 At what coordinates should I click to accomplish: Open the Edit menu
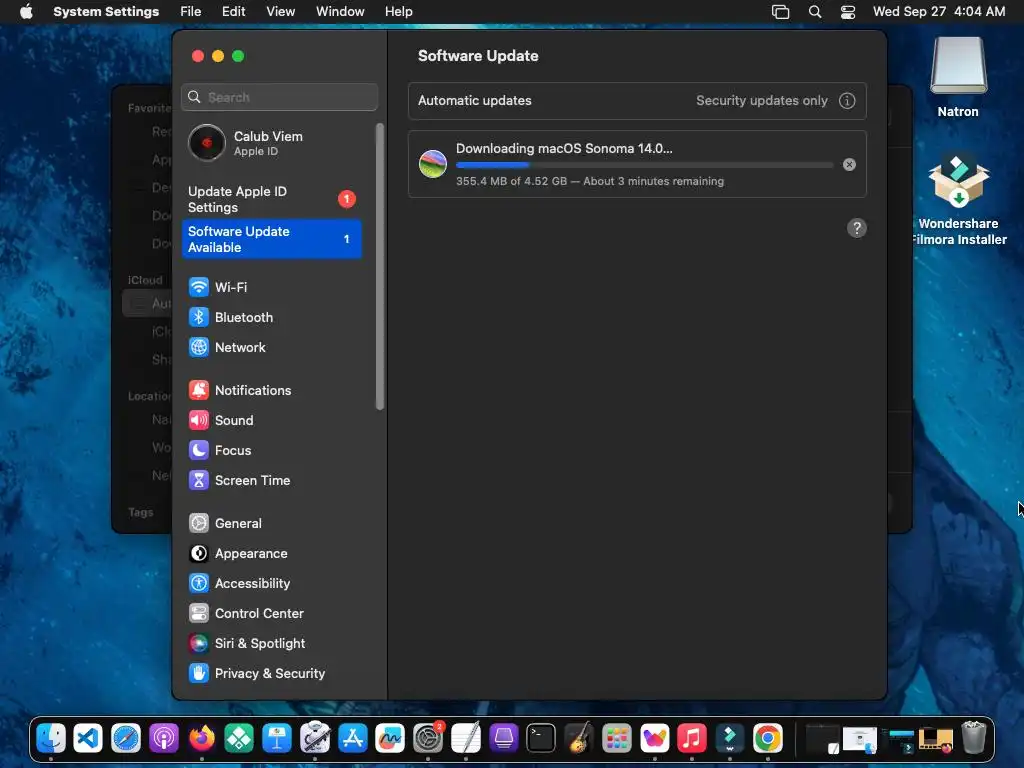(x=233, y=12)
